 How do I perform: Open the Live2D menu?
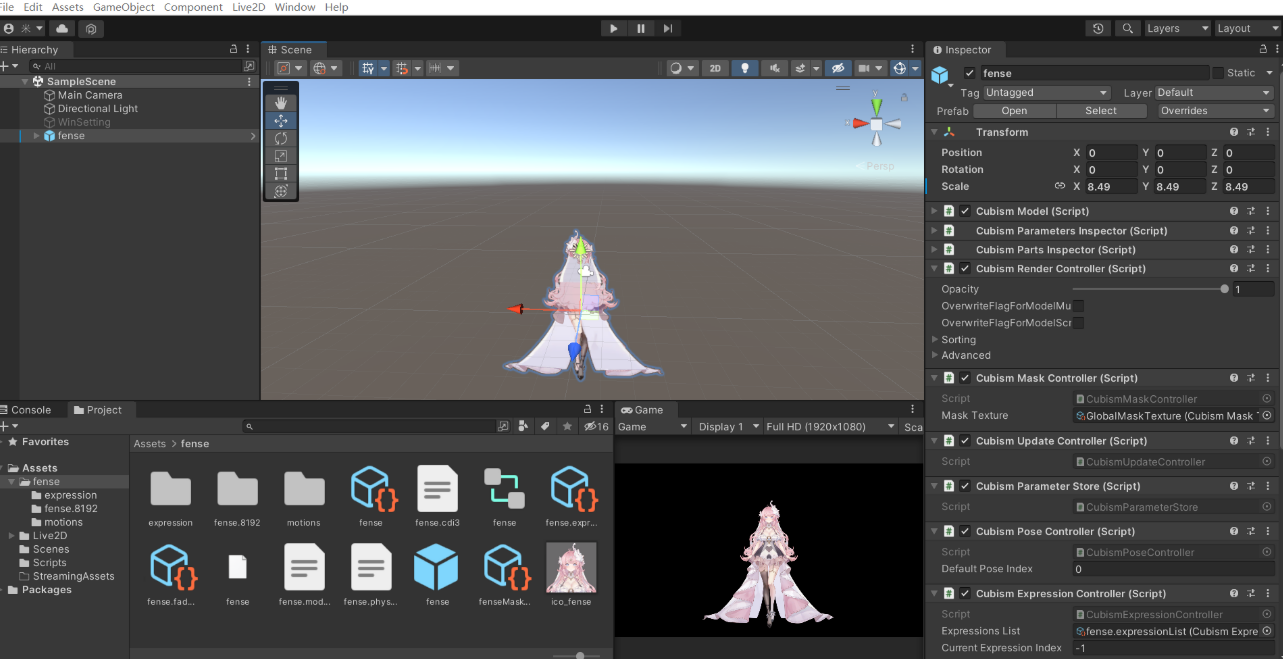247,7
